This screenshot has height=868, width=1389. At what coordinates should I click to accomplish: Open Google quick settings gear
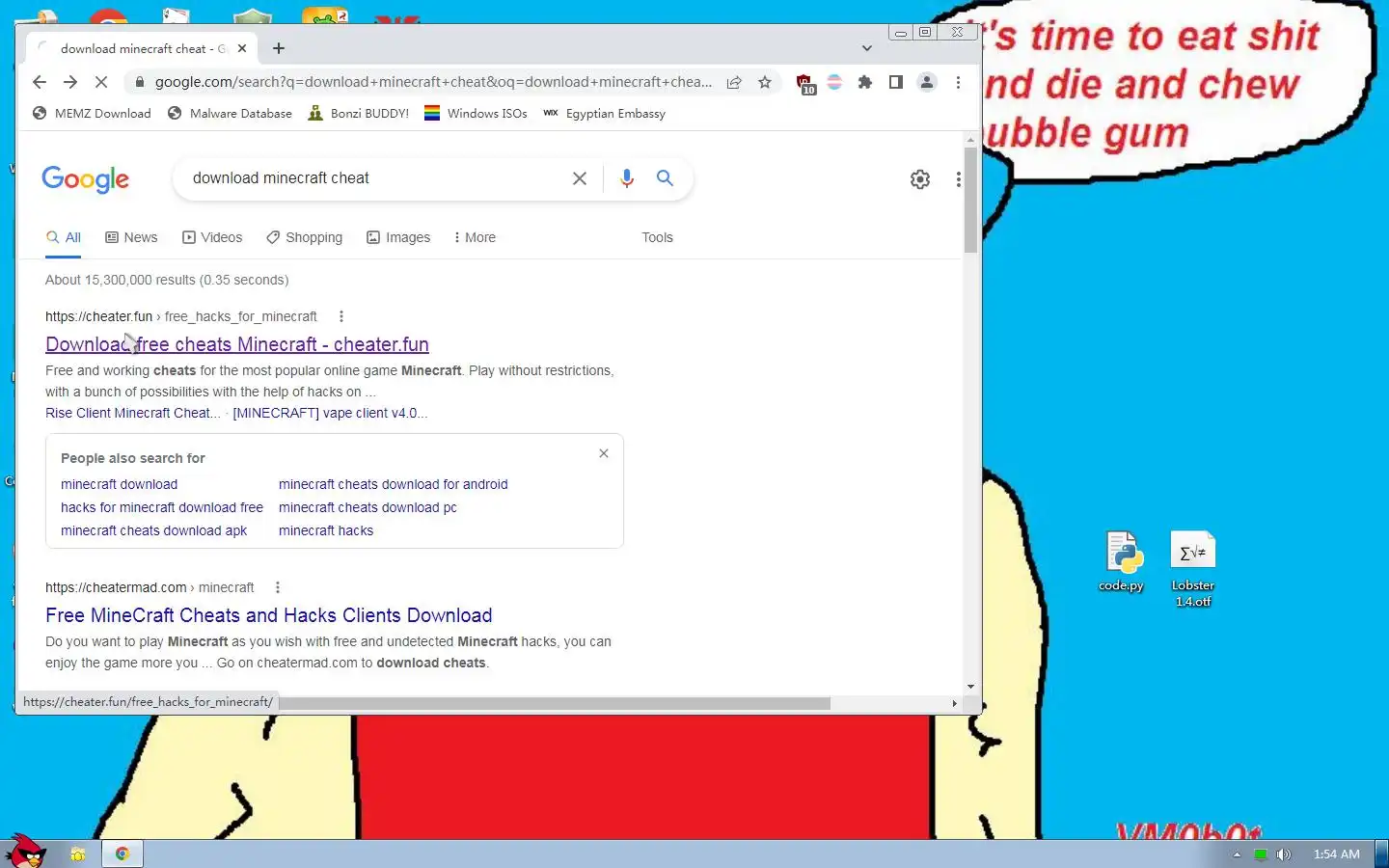(920, 179)
